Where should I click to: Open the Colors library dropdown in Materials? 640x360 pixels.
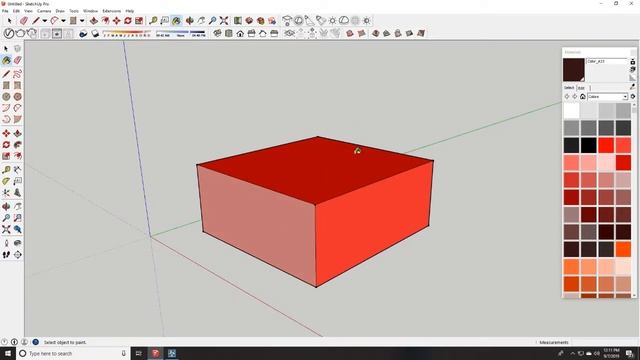[x=607, y=97]
